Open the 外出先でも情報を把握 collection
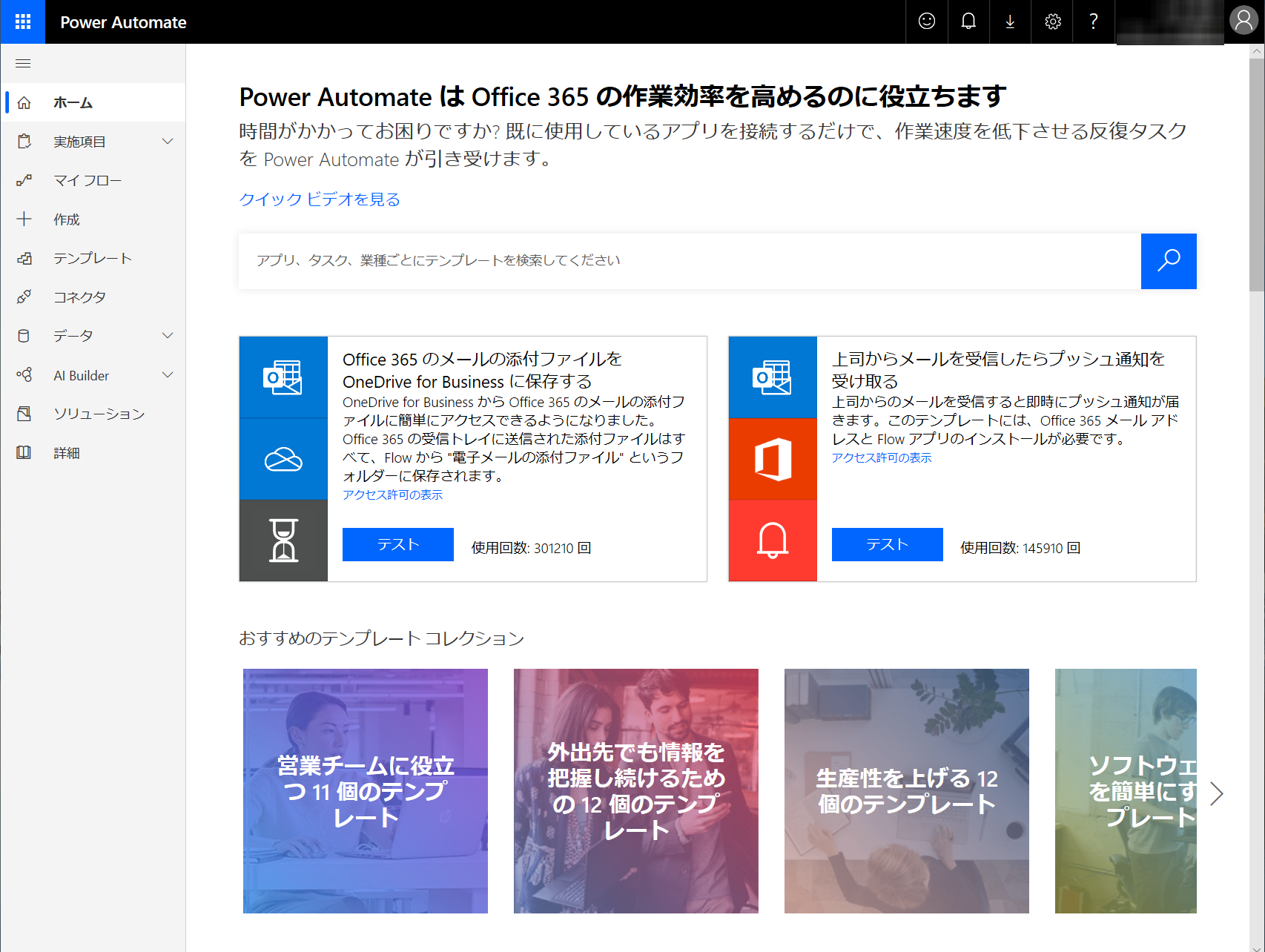The image size is (1265, 952). pyautogui.click(x=636, y=791)
